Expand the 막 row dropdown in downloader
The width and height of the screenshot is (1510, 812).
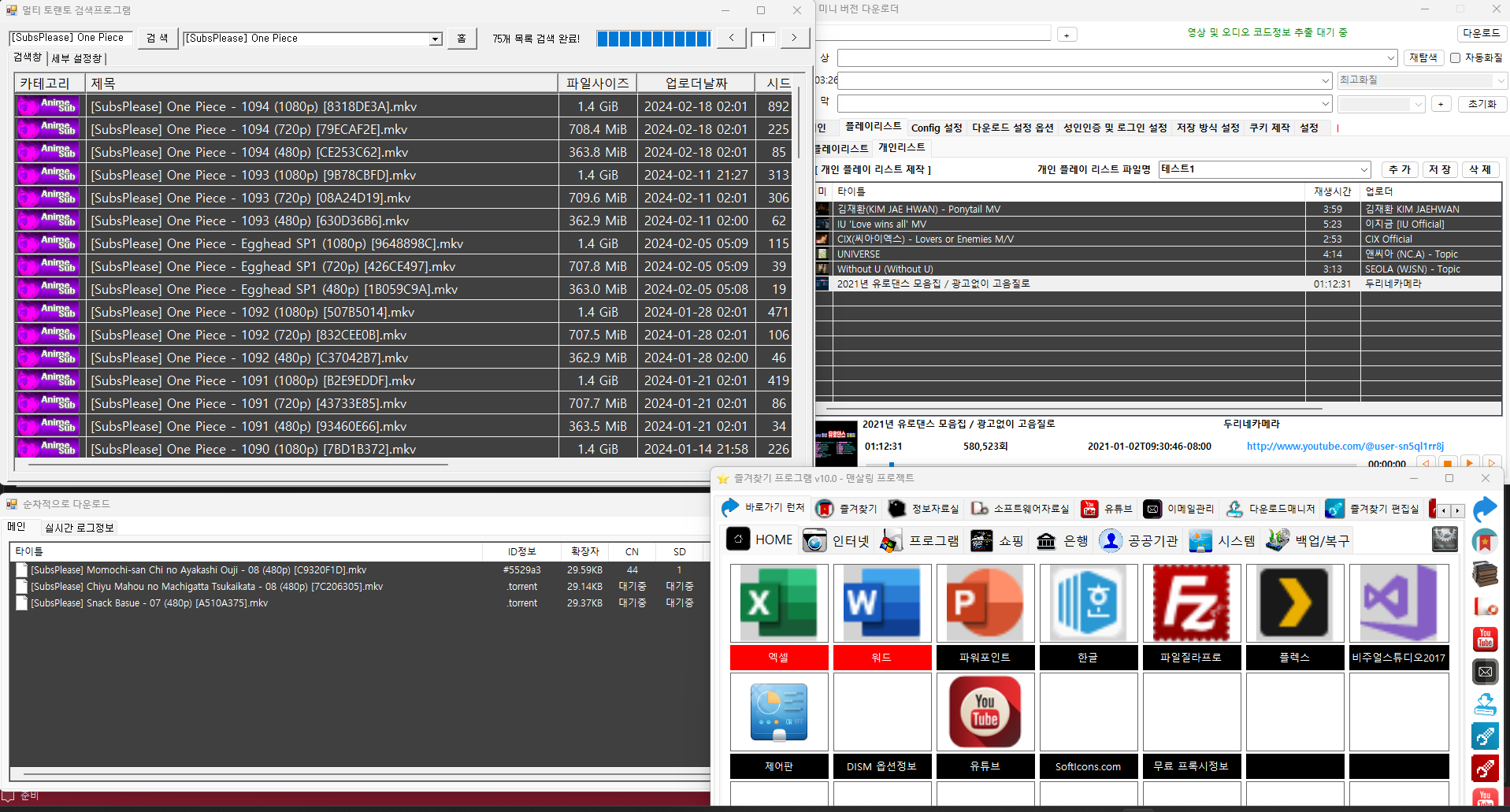(x=1326, y=104)
